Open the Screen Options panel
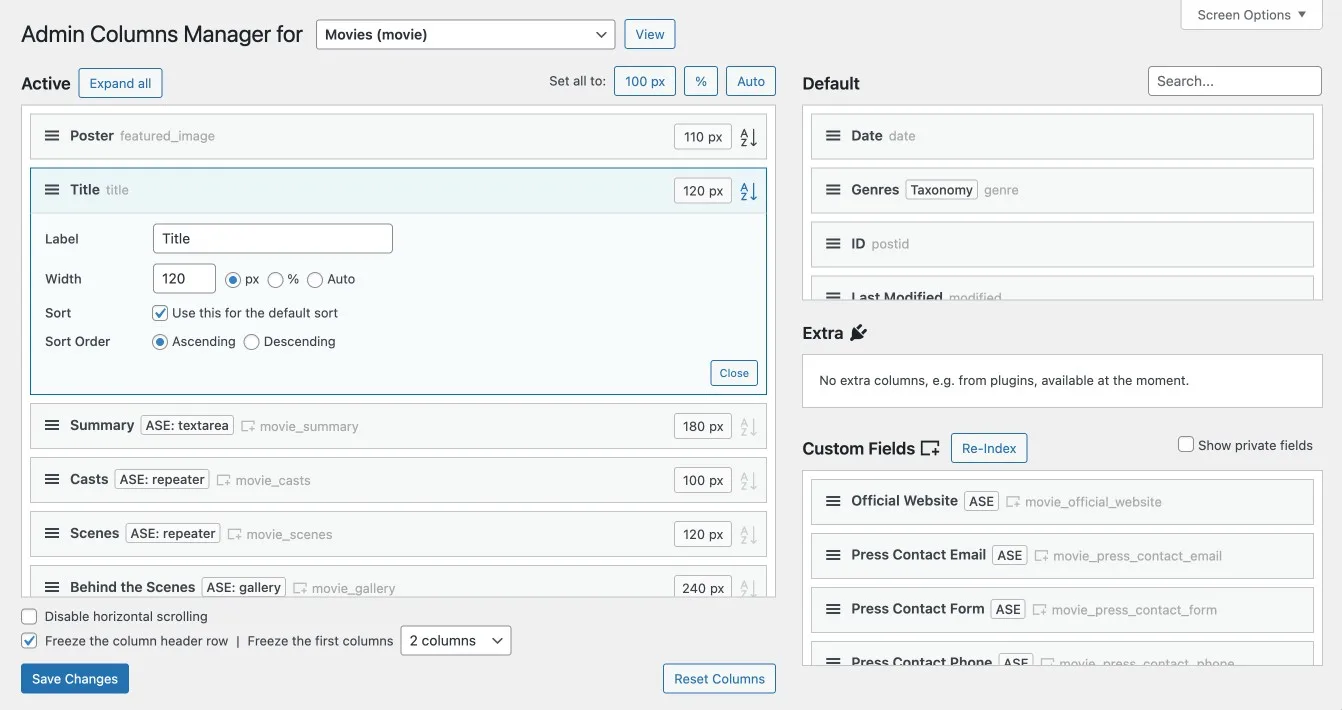Viewport: 1342px width, 710px height. point(1251,15)
